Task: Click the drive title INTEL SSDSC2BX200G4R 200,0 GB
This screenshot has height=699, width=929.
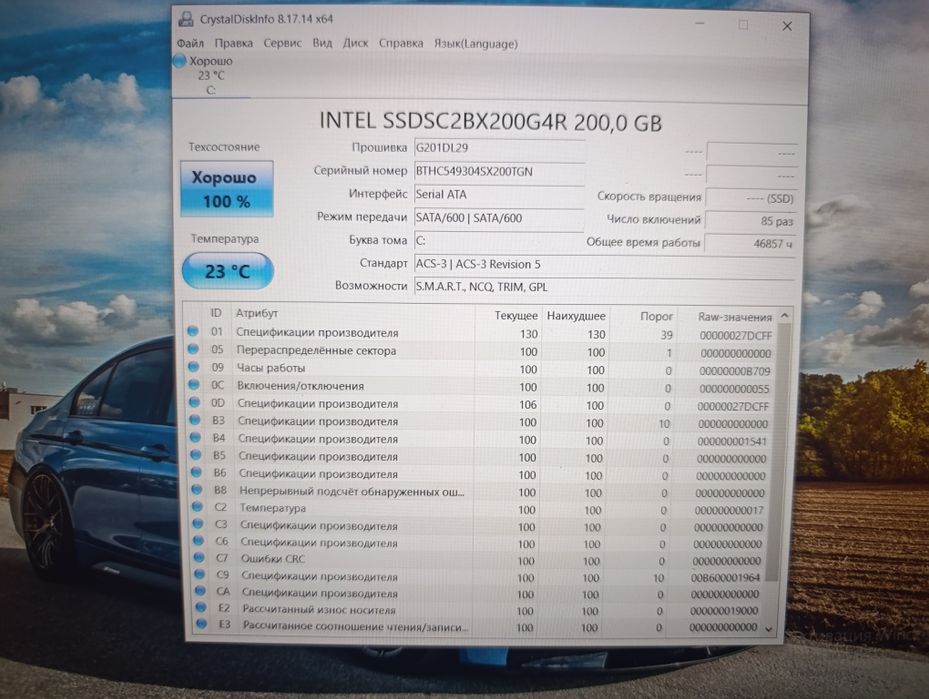Action: (x=491, y=121)
